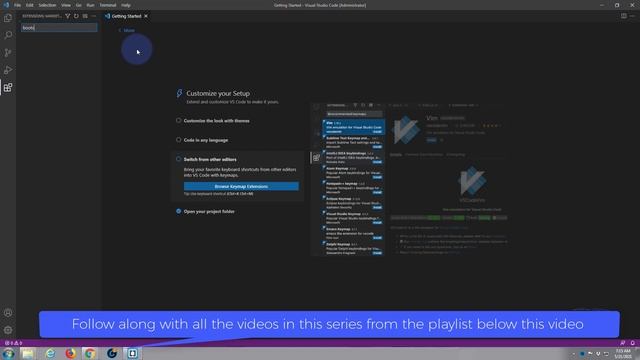Image resolution: width=640 pixels, height=360 pixels.
Task: Open the Run and Debug view
Action: click(8, 70)
